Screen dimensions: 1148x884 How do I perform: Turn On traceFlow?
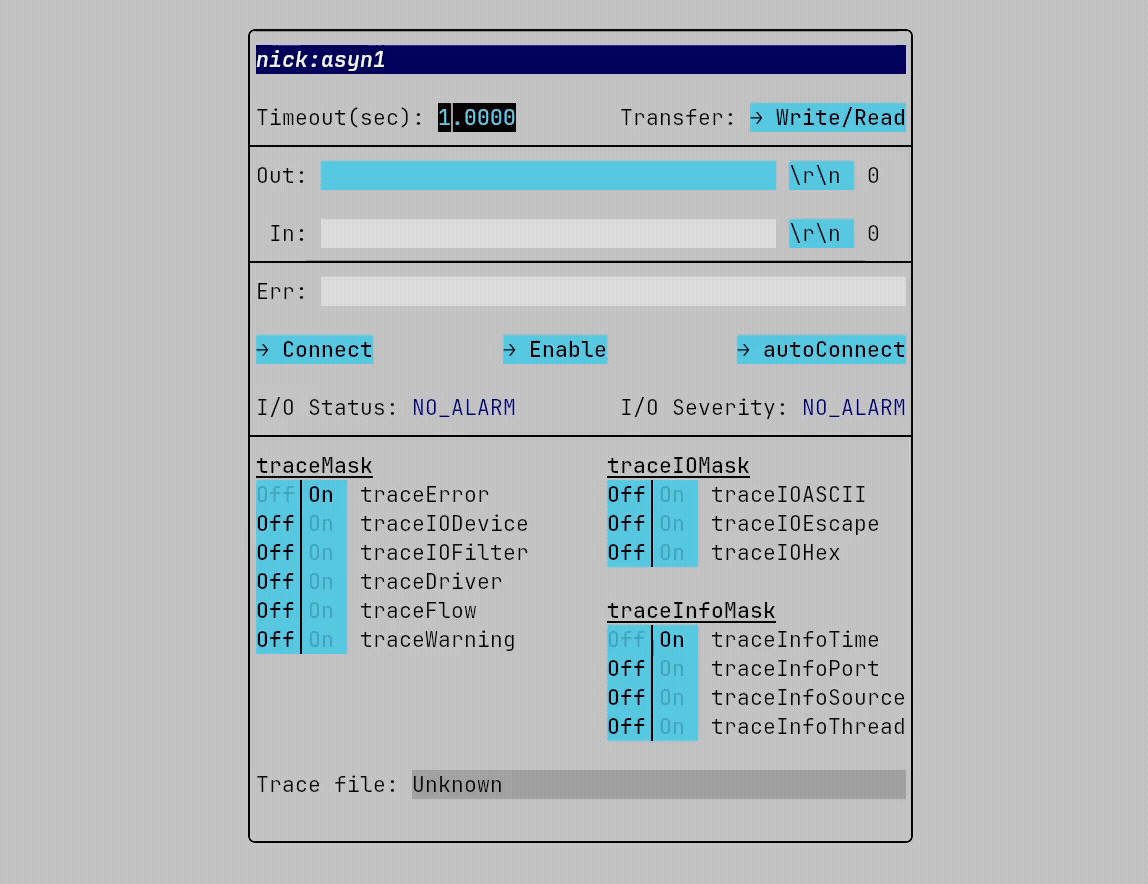pyautogui.click(x=324, y=611)
